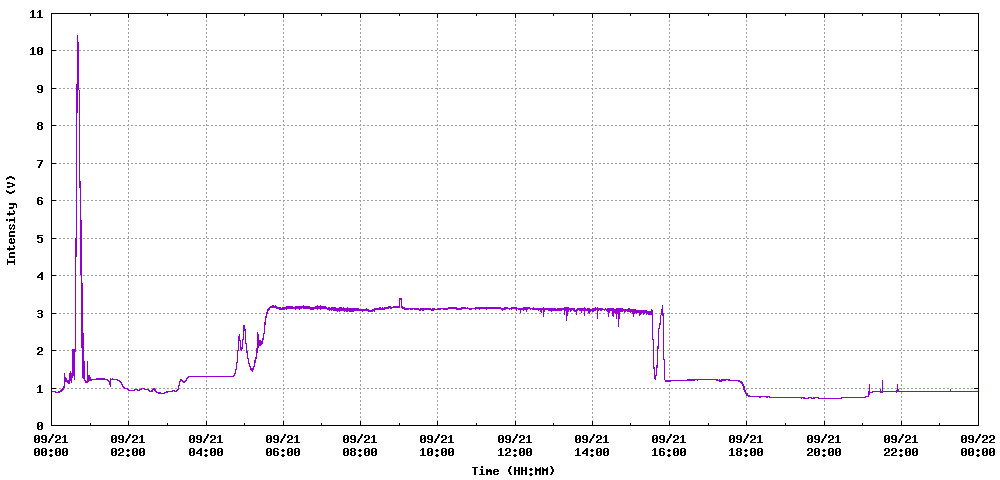Select the y-axis tick label "8"

tap(40, 126)
